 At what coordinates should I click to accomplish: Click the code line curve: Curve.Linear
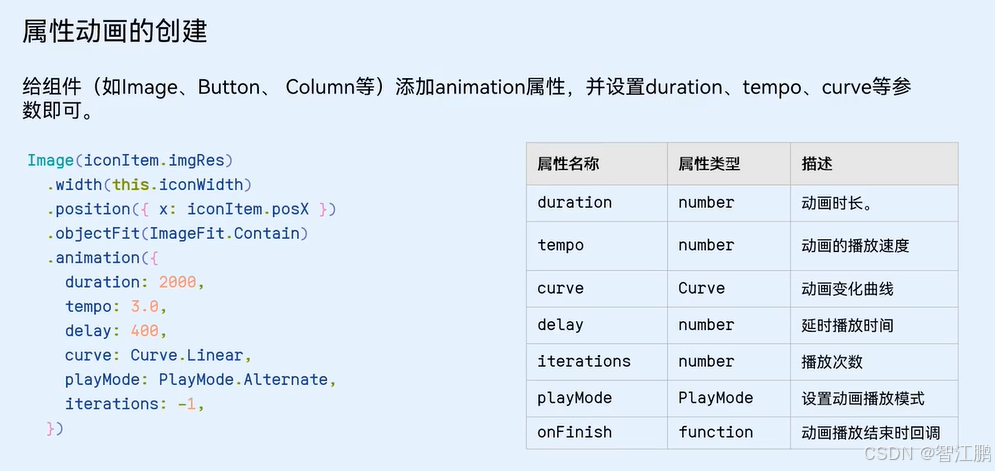[159, 355]
